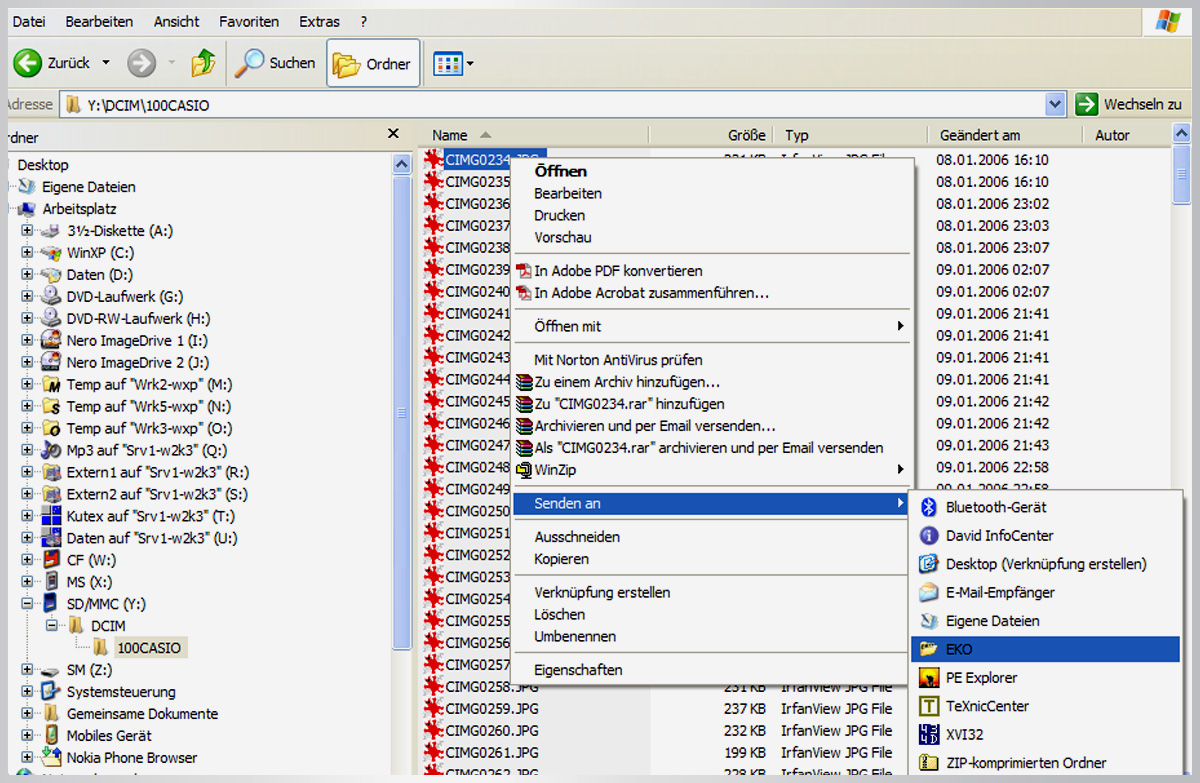
Task: Select Arbeitsplatz in folder tree
Action: tap(79, 209)
